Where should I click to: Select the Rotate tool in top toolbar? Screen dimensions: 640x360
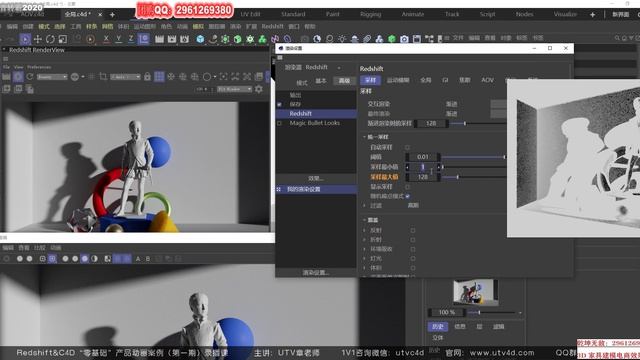pos(50,39)
